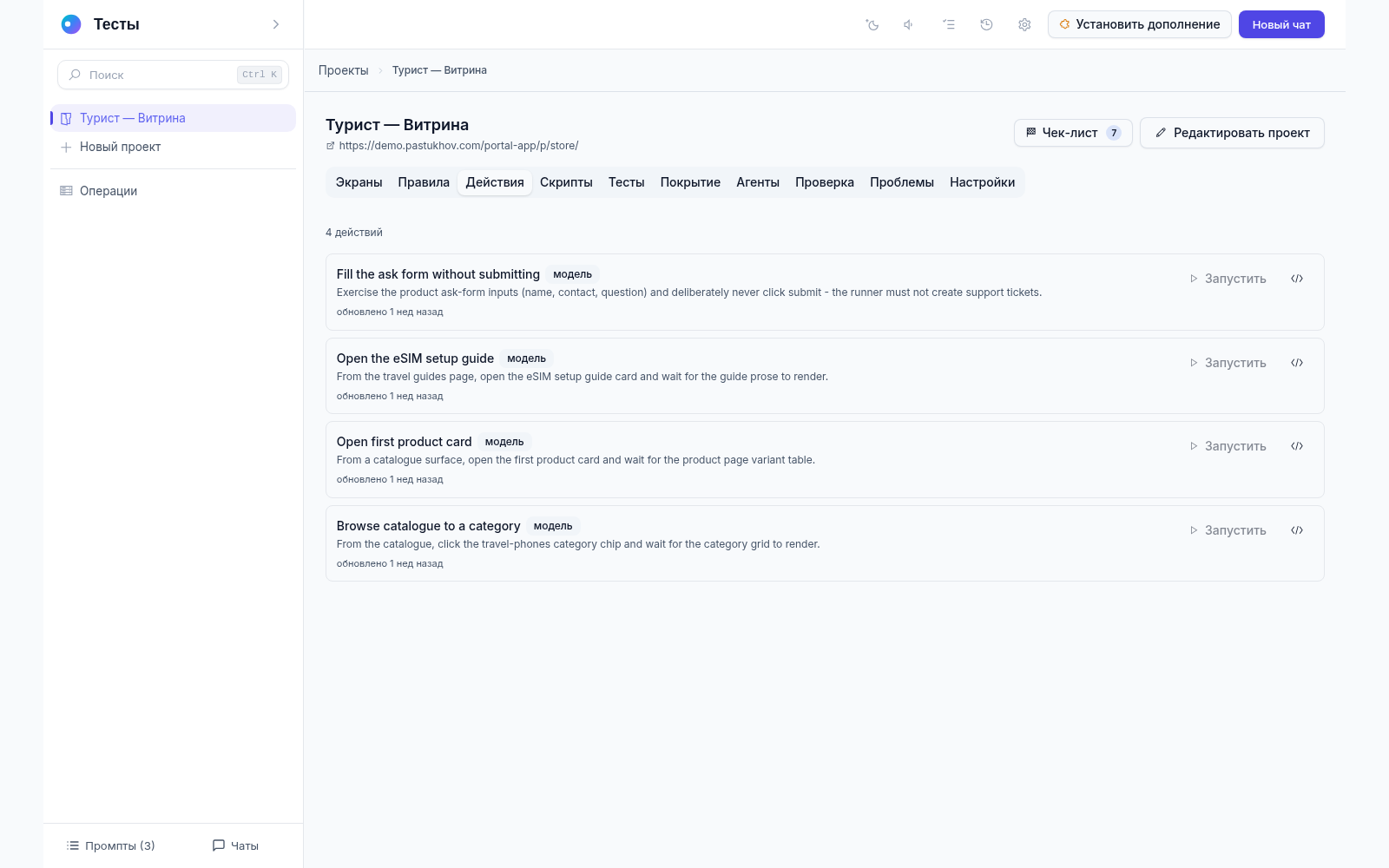Switch to Скрипты tab
This screenshot has height=868, width=1389.
point(566,182)
